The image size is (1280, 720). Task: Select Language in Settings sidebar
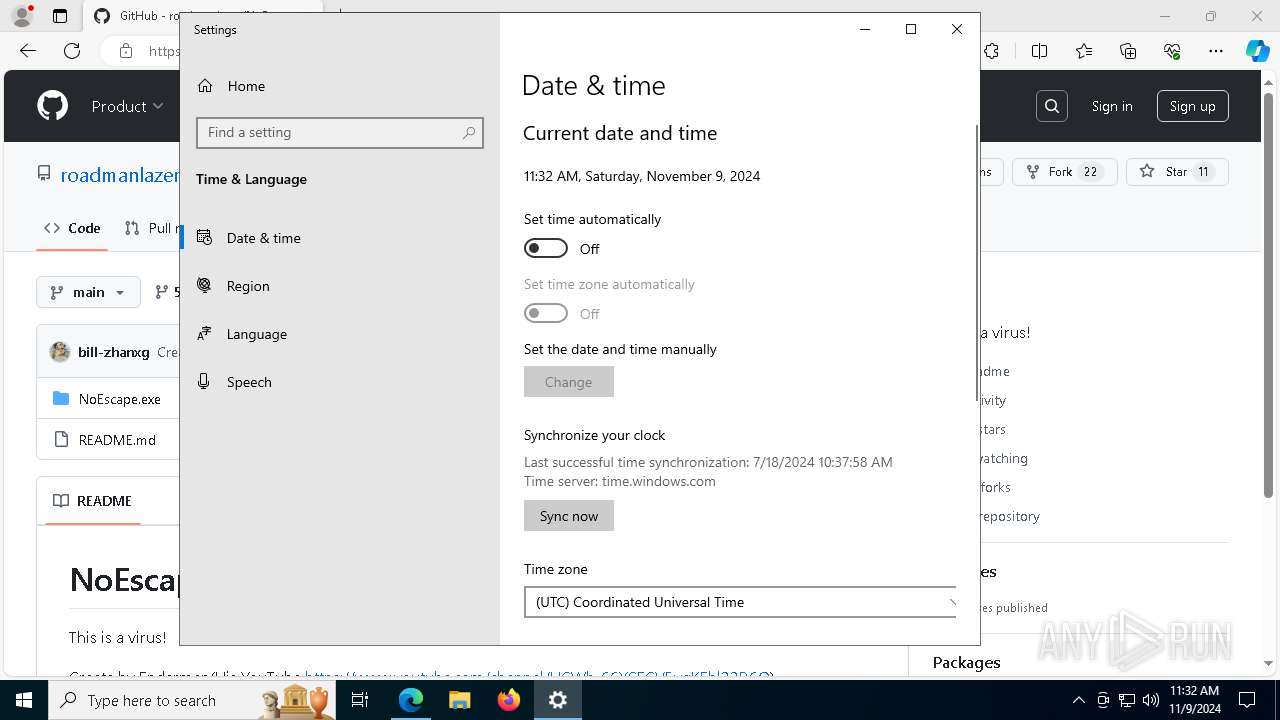pos(340,334)
